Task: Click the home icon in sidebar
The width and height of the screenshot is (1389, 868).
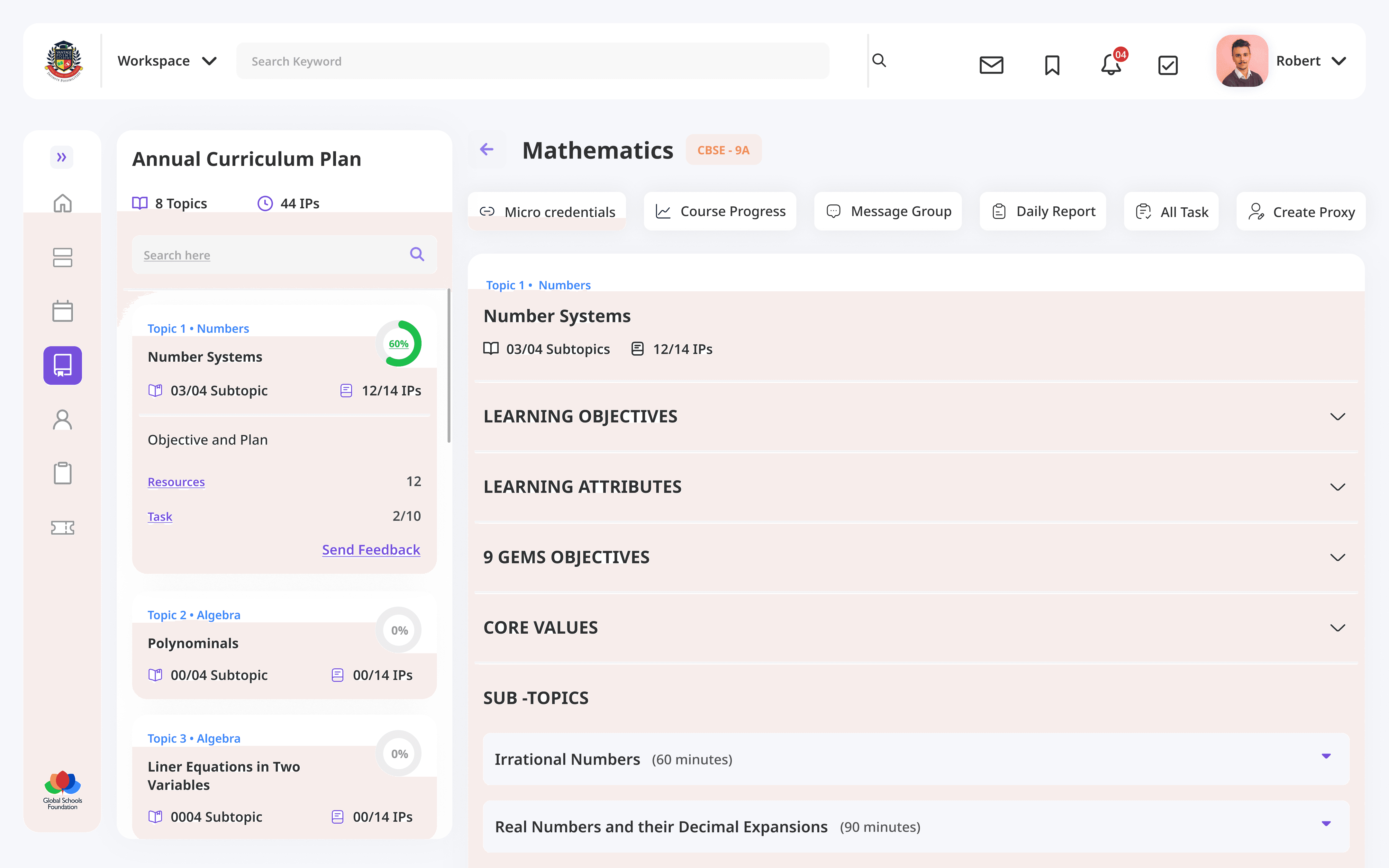Action: 63,203
